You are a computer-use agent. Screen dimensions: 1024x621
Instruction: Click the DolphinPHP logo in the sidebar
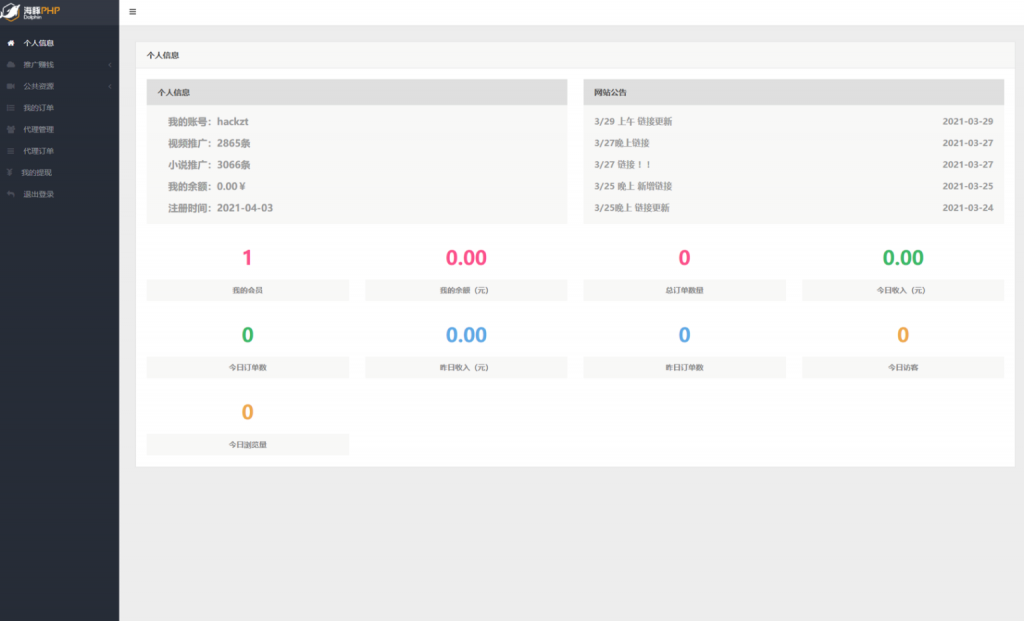pos(37,12)
